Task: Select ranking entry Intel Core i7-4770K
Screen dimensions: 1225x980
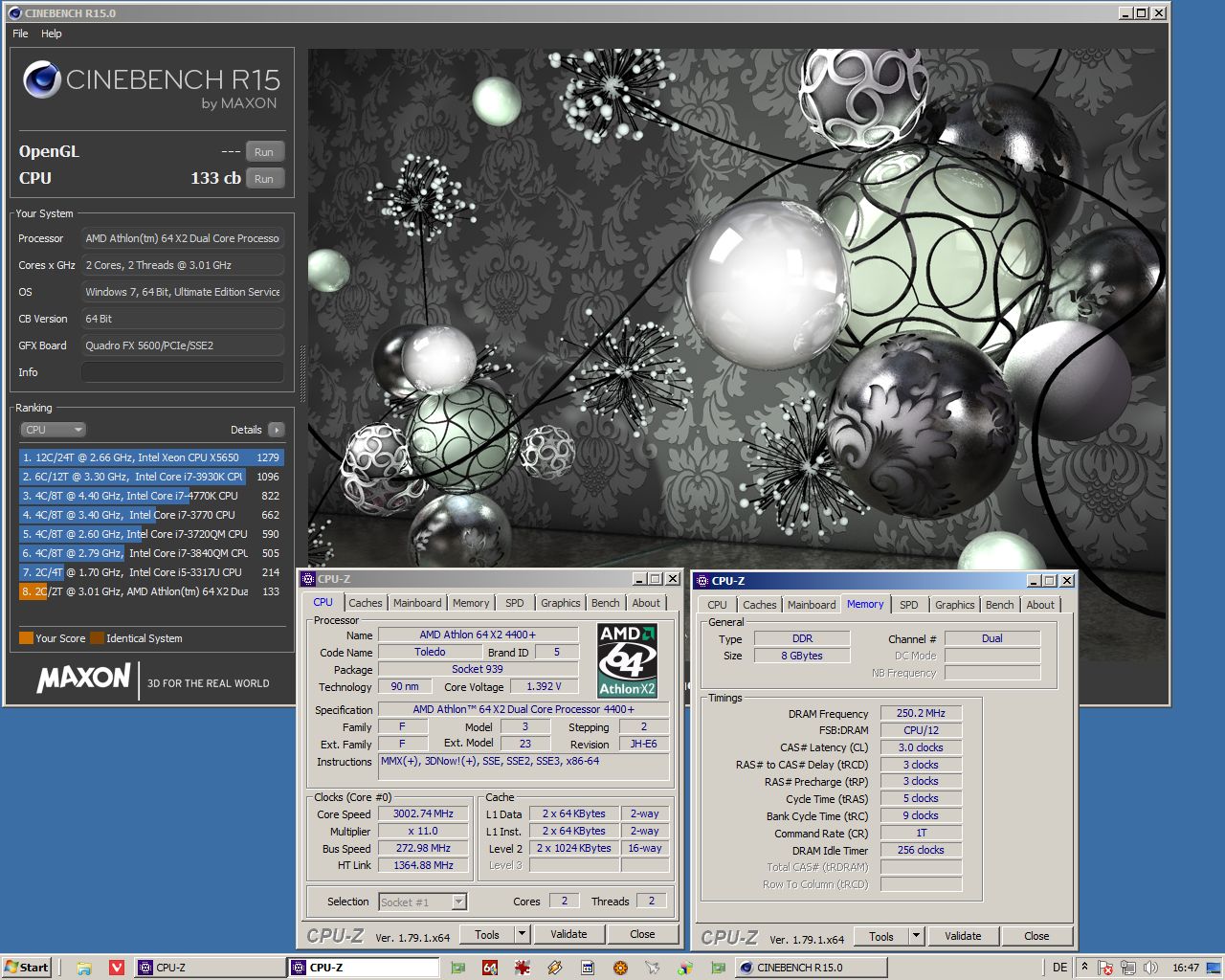Action: pyautogui.click(x=151, y=496)
